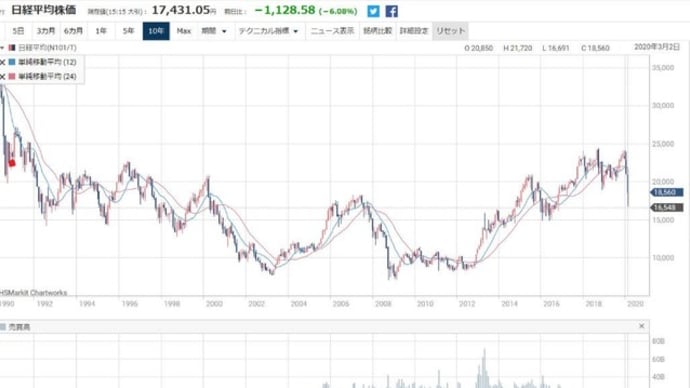Image resolution: width=690 pixels, height=388 pixels.
Task: Click the L 16,691 low value
Action: point(556,48)
